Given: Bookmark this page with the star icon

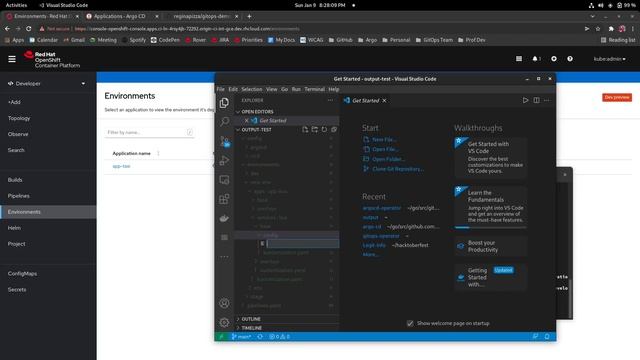Looking at the screenshot, I should [x=598, y=29].
